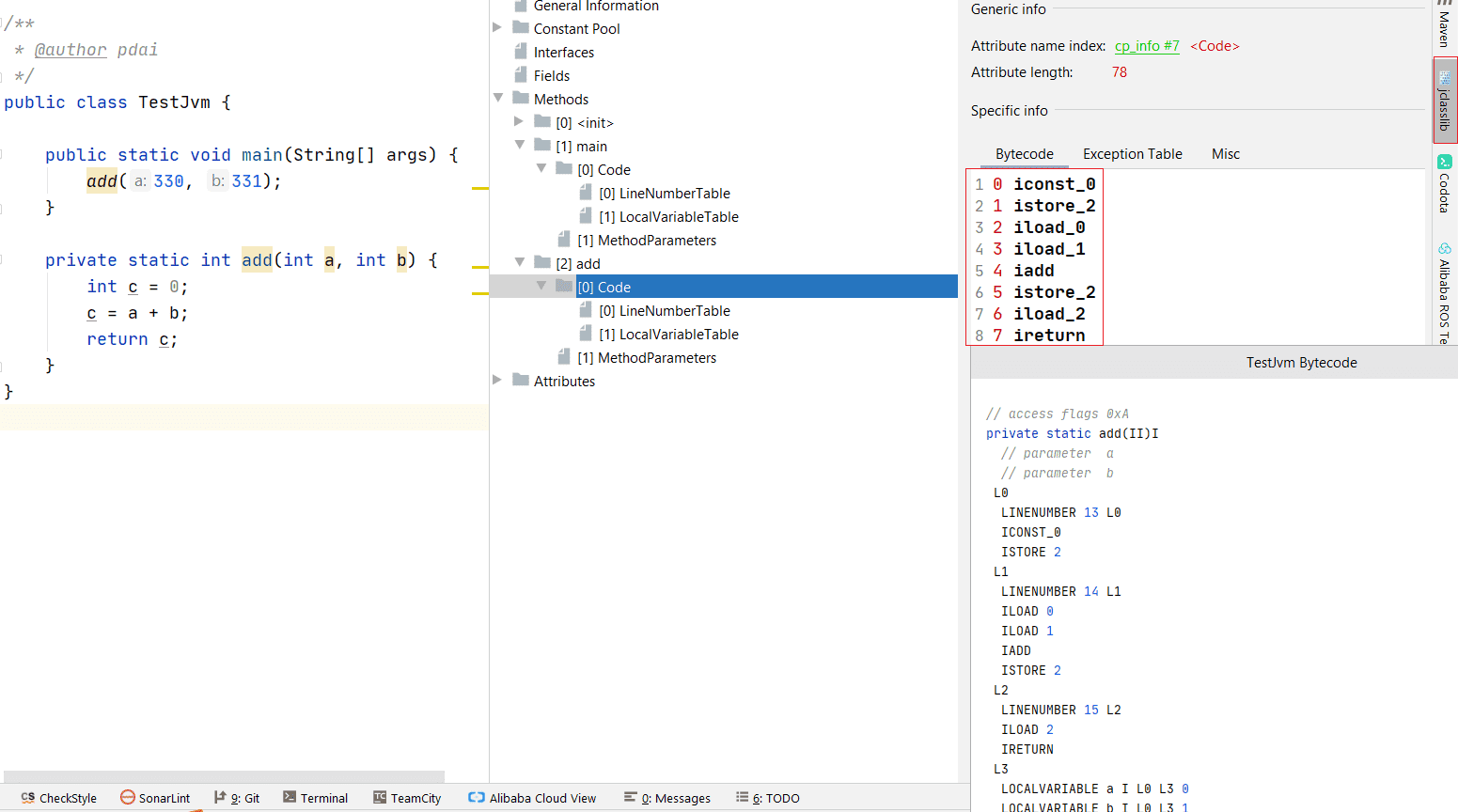Open the SonarLint tool window icon
The height and width of the screenshot is (812, 1458).
click(x=128, y=798)
